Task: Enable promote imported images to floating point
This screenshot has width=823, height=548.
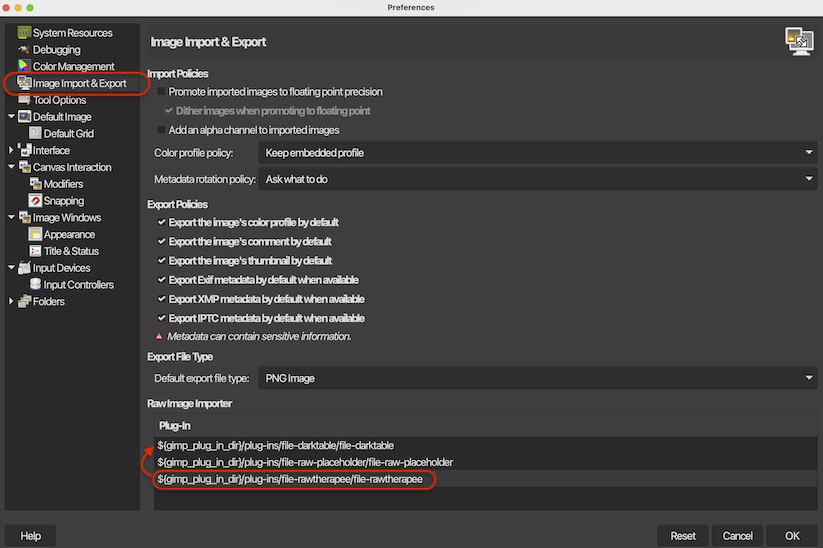Action: coord(162,92)
